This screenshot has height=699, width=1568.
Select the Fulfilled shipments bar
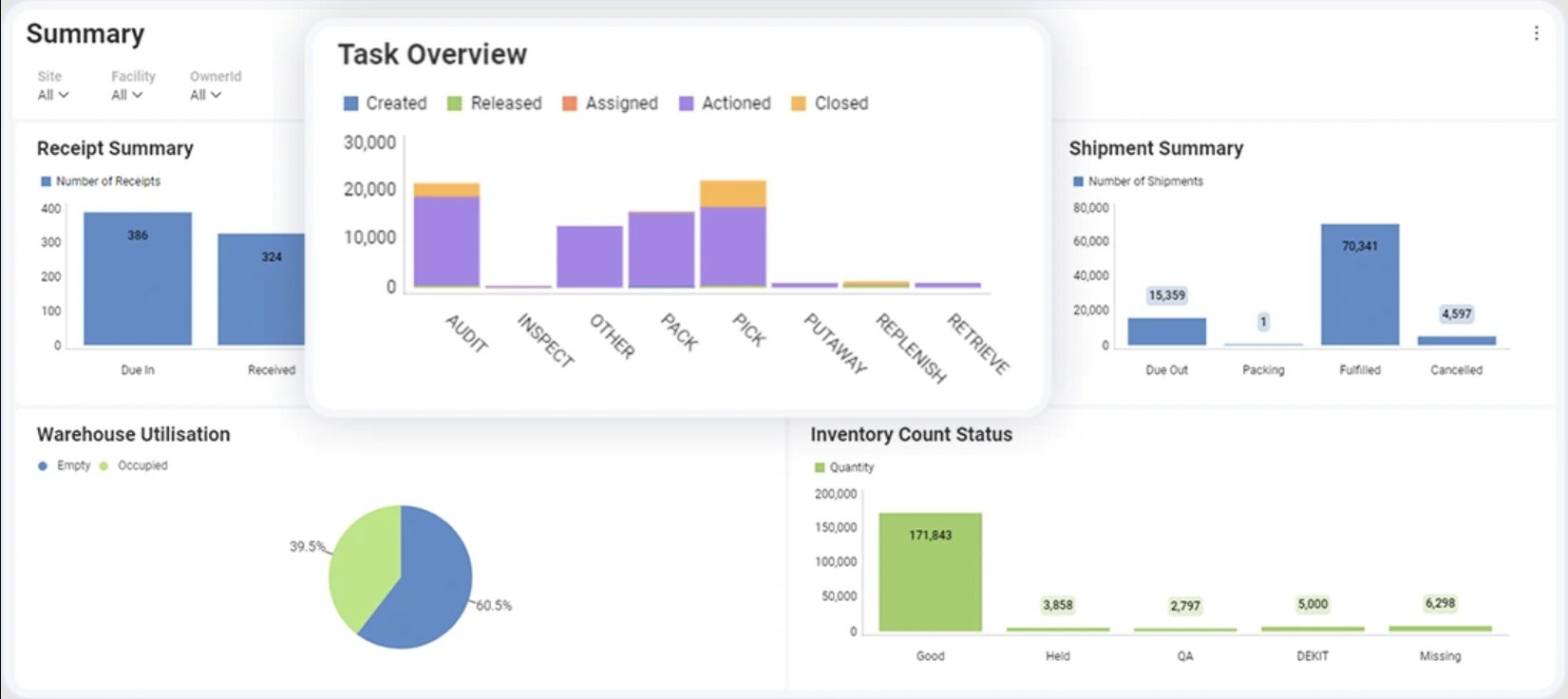(x=1359, y=285)
